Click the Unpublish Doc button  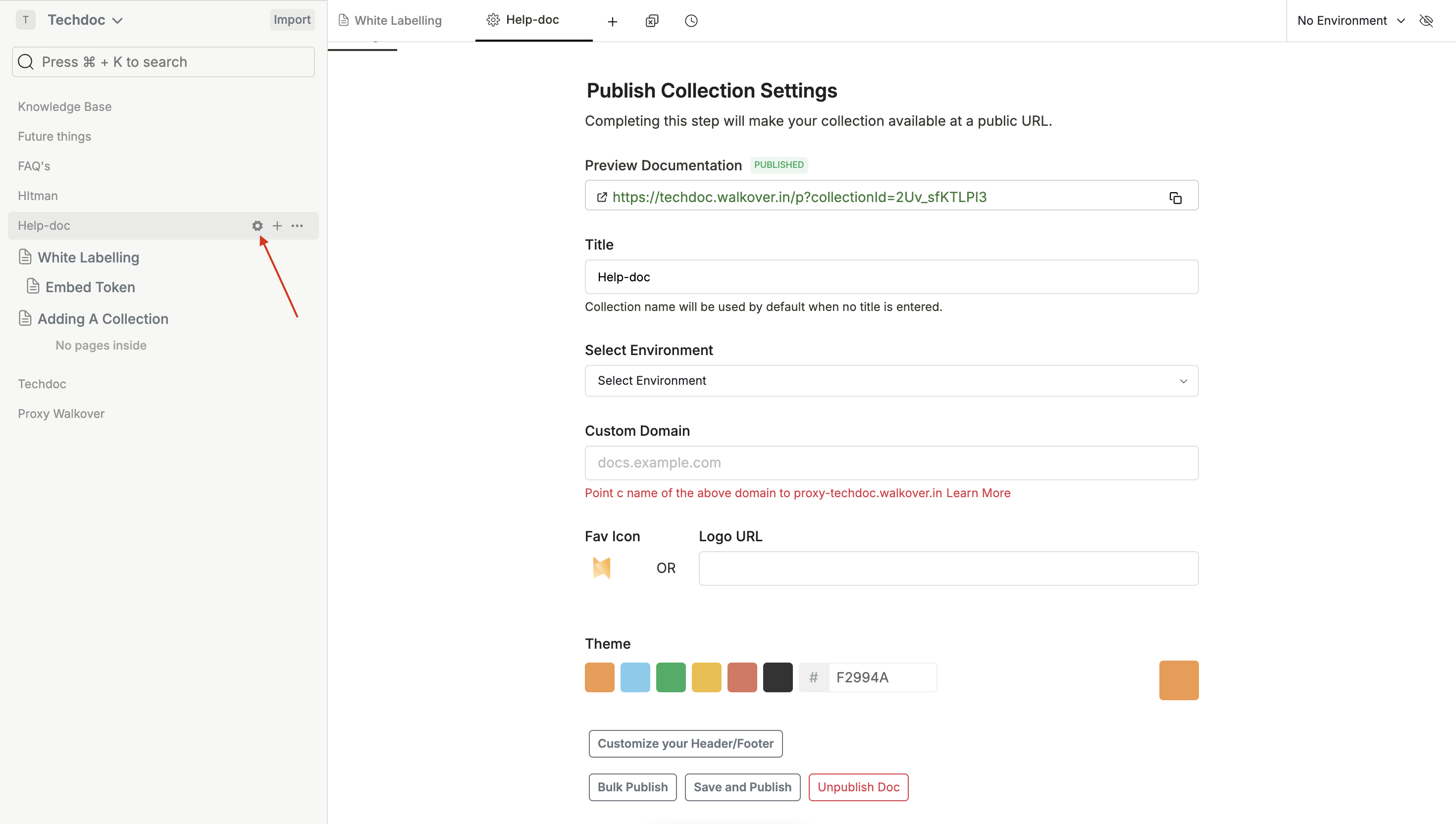pyautogui.click(x=858, y=787)
